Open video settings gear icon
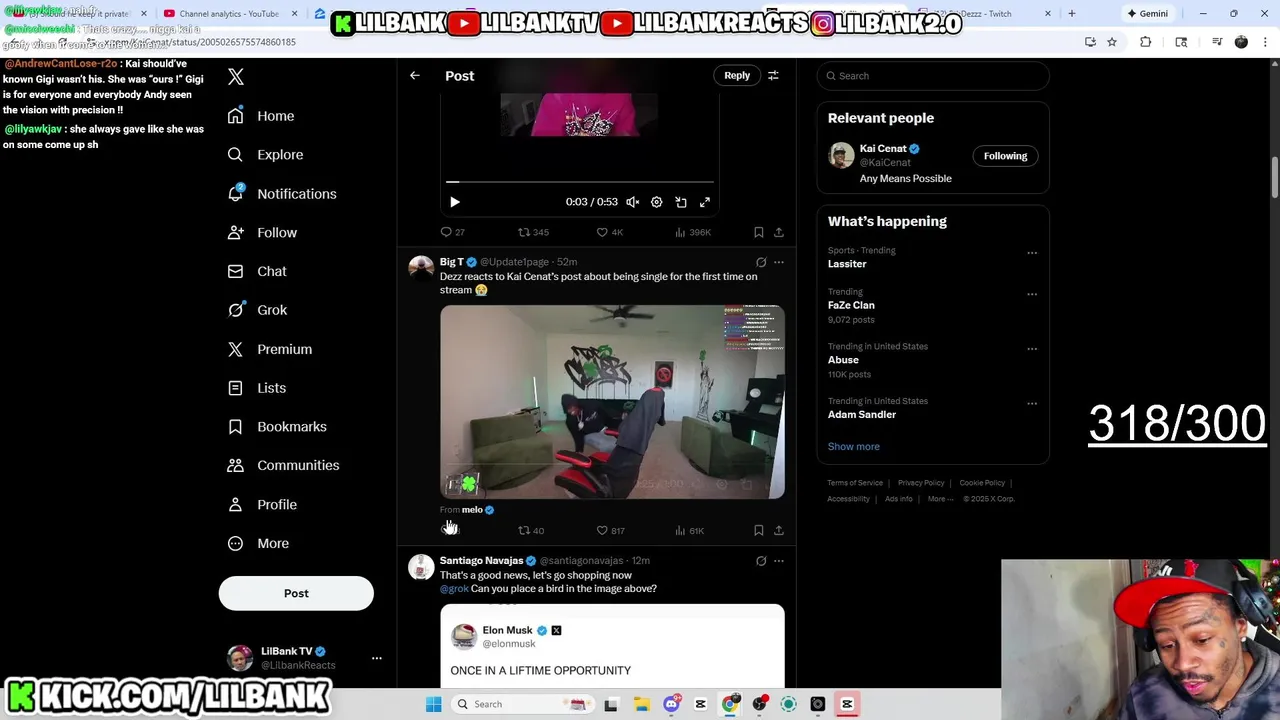Image resolution: width=1280 pixels, height=720 pixels. (x=657, y=202)
